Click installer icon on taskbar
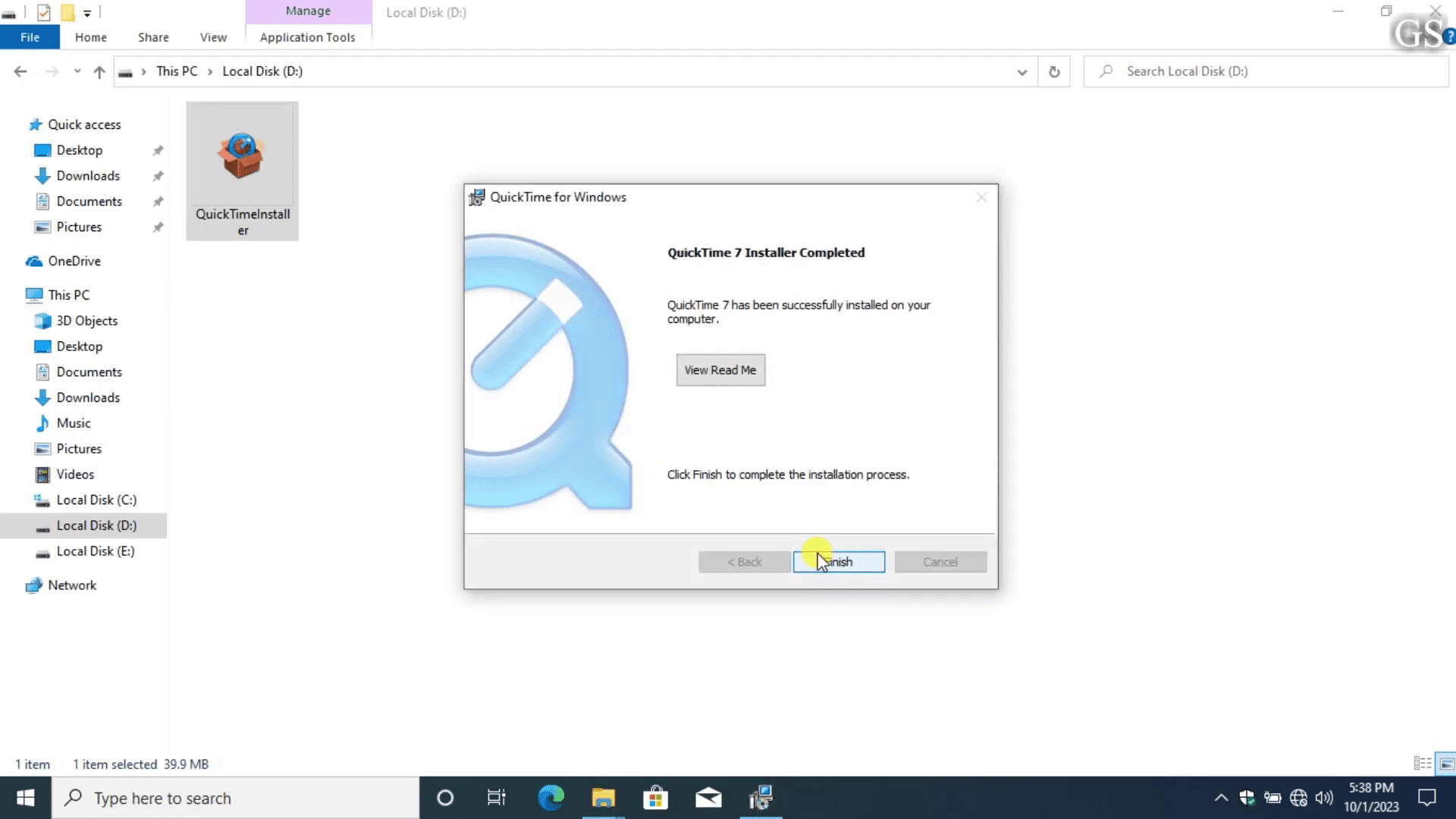 761,798
